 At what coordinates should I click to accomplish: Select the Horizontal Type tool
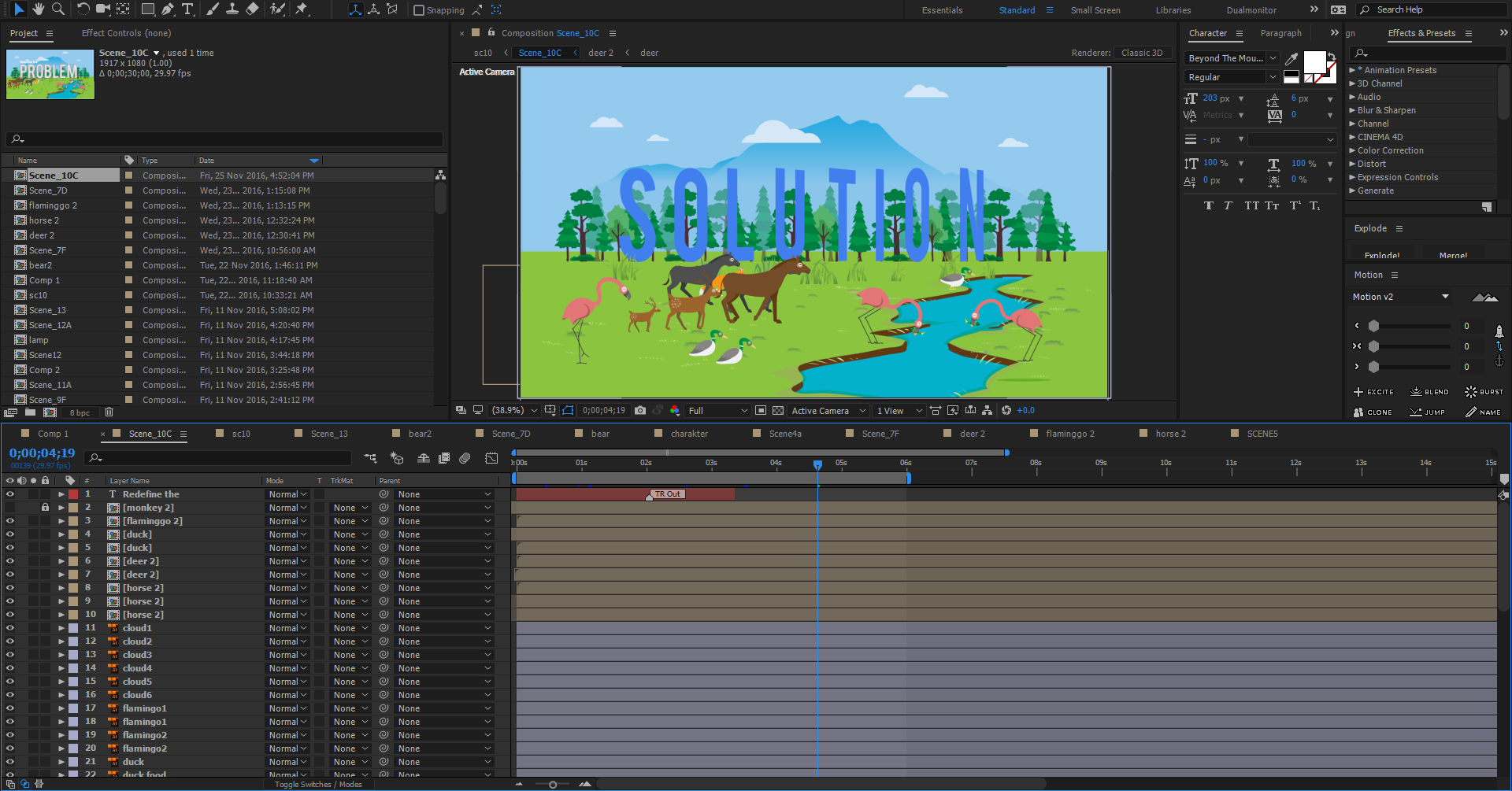(187, 9)
